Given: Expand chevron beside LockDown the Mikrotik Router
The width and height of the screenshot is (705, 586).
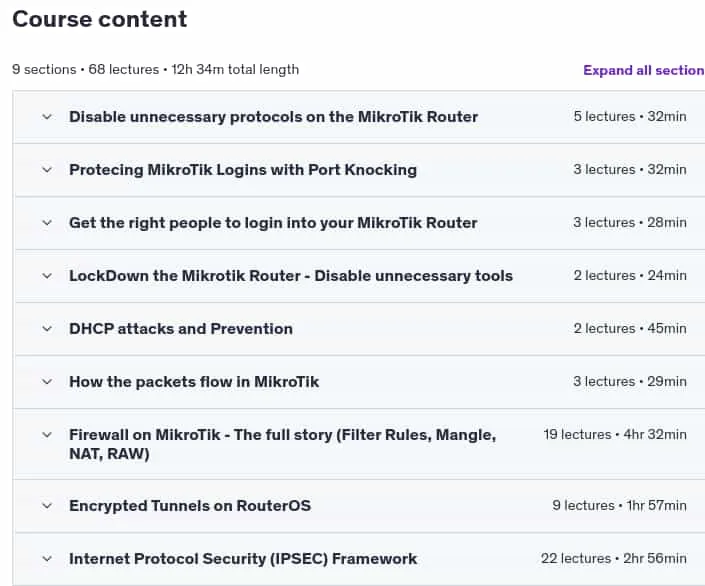Looking at the screenshot, I should (x=47, y=276).
